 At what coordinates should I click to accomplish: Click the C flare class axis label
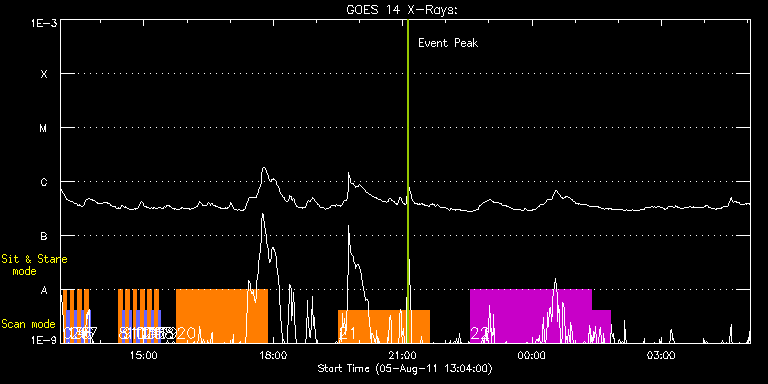coord(44,182)
